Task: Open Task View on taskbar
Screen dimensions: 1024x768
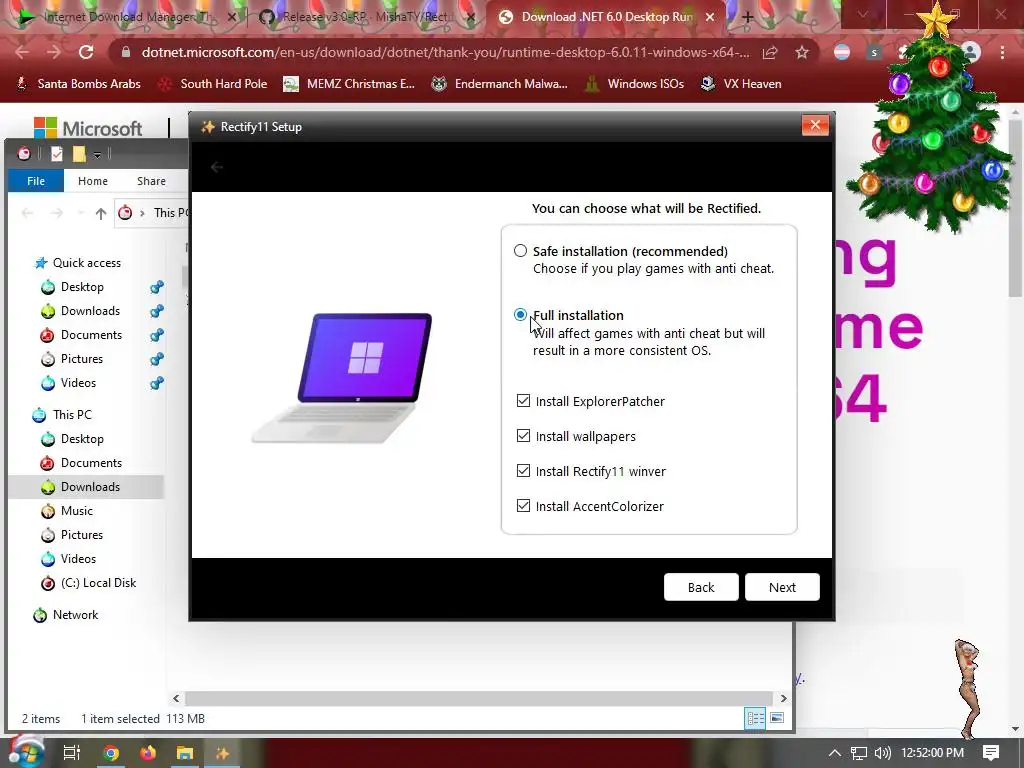Action: click(72, 753)
